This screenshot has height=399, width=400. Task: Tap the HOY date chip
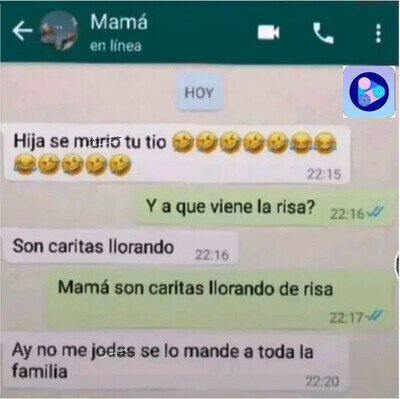tap(199, 93)
